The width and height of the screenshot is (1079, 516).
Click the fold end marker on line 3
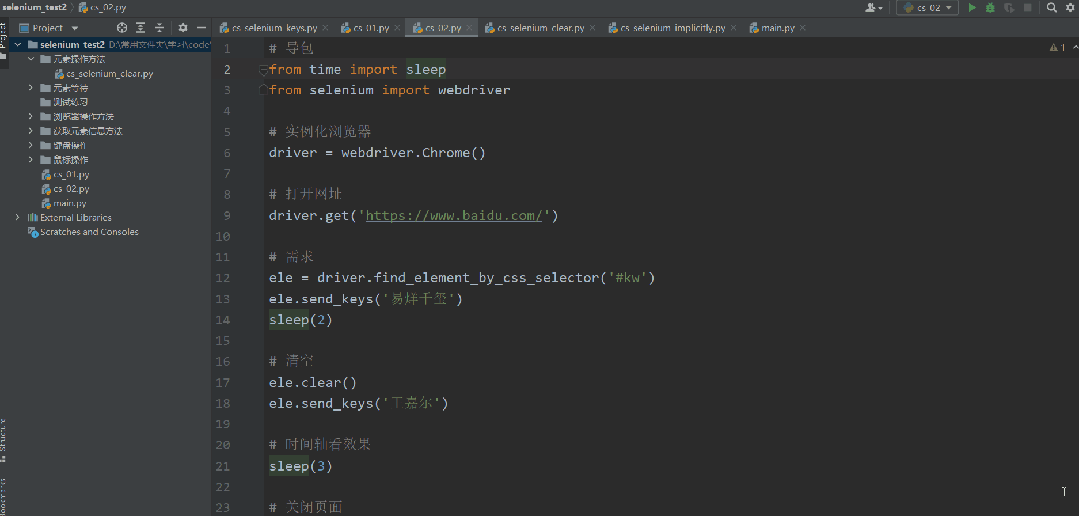coord(262,89)
